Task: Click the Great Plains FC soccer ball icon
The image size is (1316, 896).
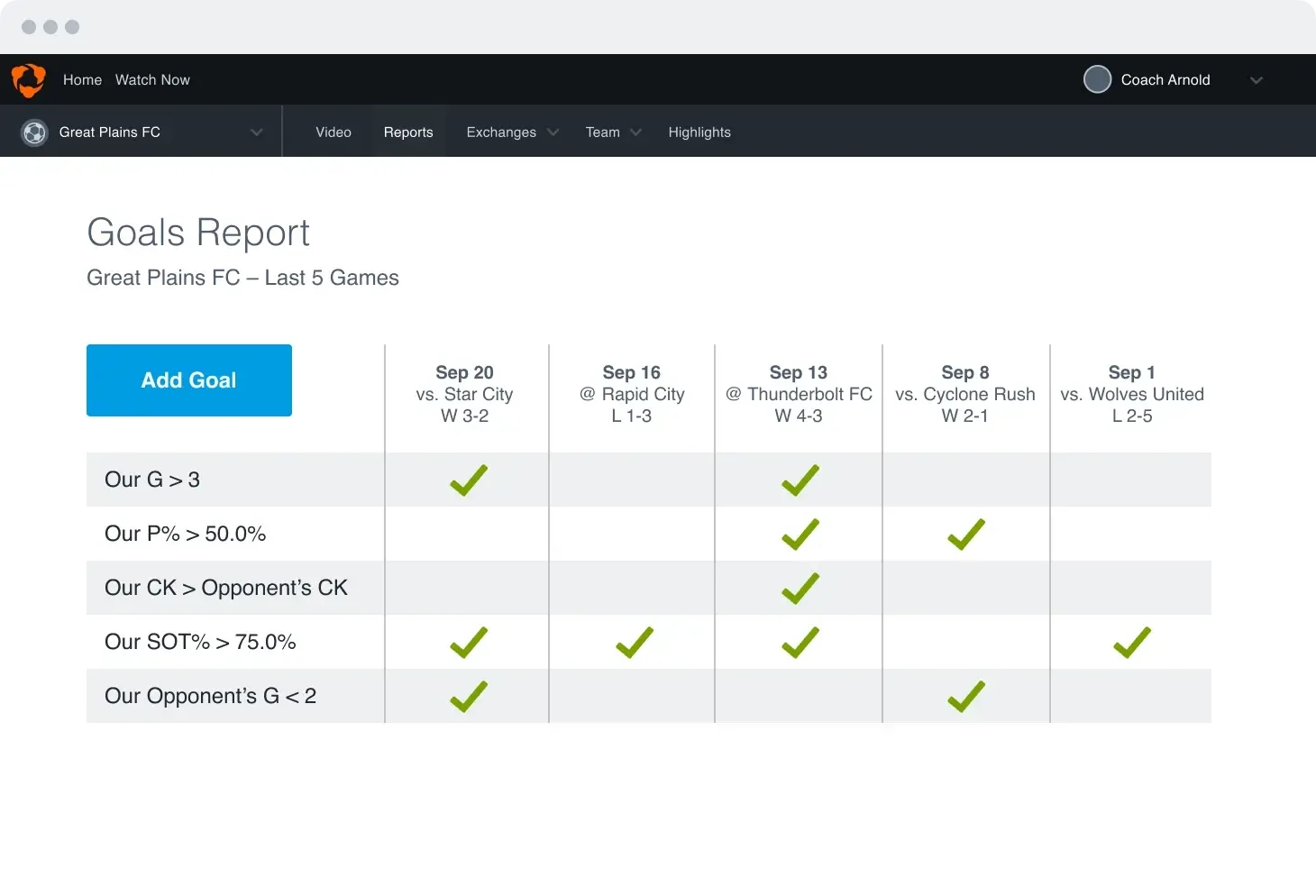Action: (x=34, y=133)
